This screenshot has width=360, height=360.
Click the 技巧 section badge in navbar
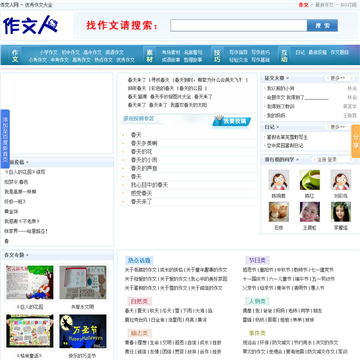click(x=217, y=56)
